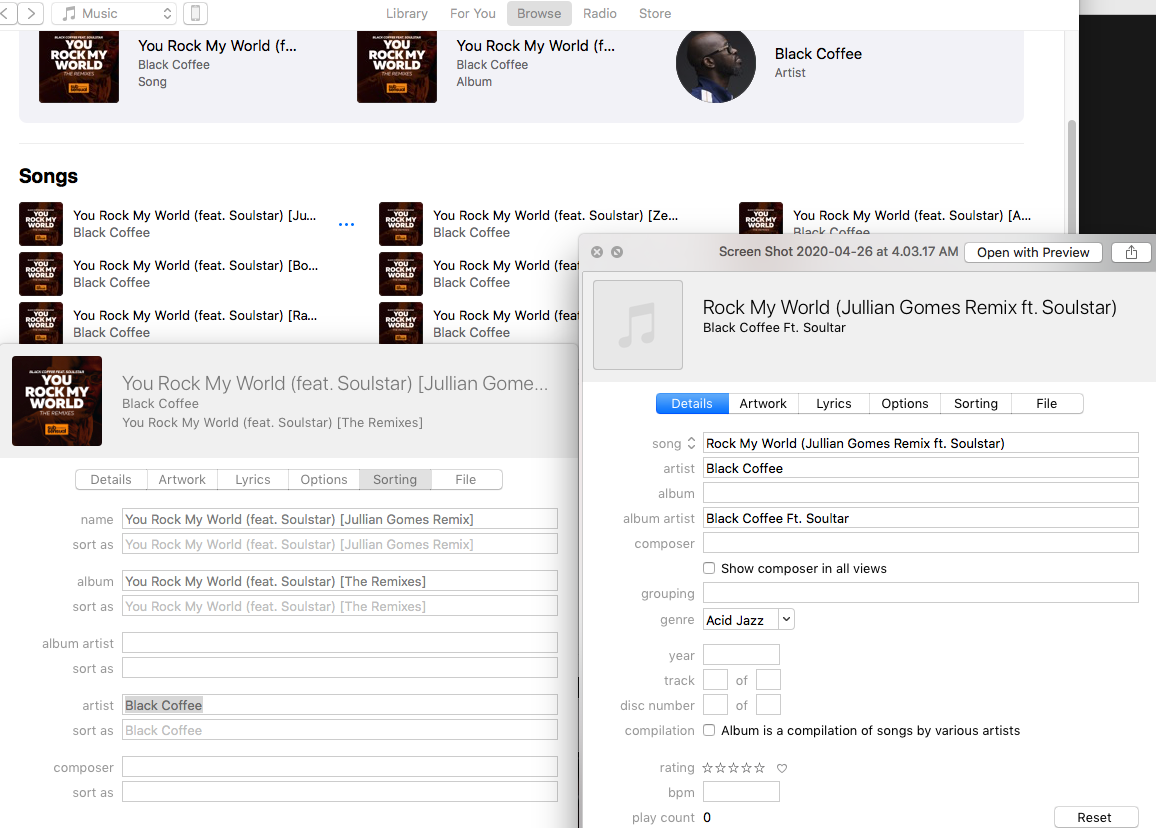Viewport: 1156px width, 828px height.
Task: Open the Radio tab
Action: pyautogui.click(x=599, y=13)
